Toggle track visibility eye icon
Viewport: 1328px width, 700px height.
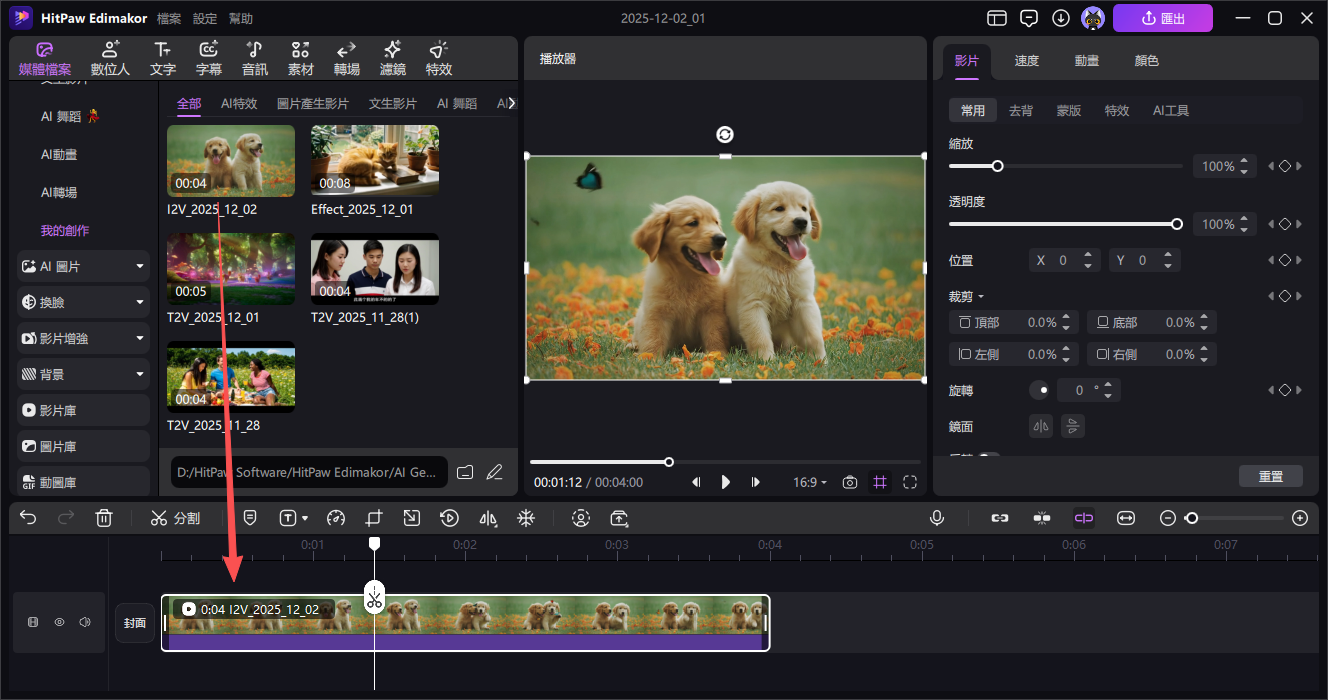pyautogui.click(x=59, y=622)
